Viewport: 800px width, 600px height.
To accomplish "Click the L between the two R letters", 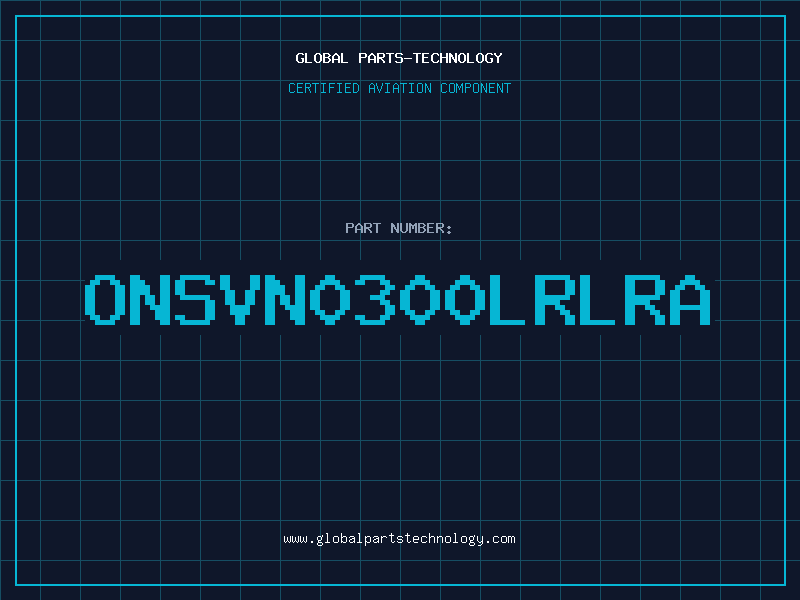I will tap(598, 300).
